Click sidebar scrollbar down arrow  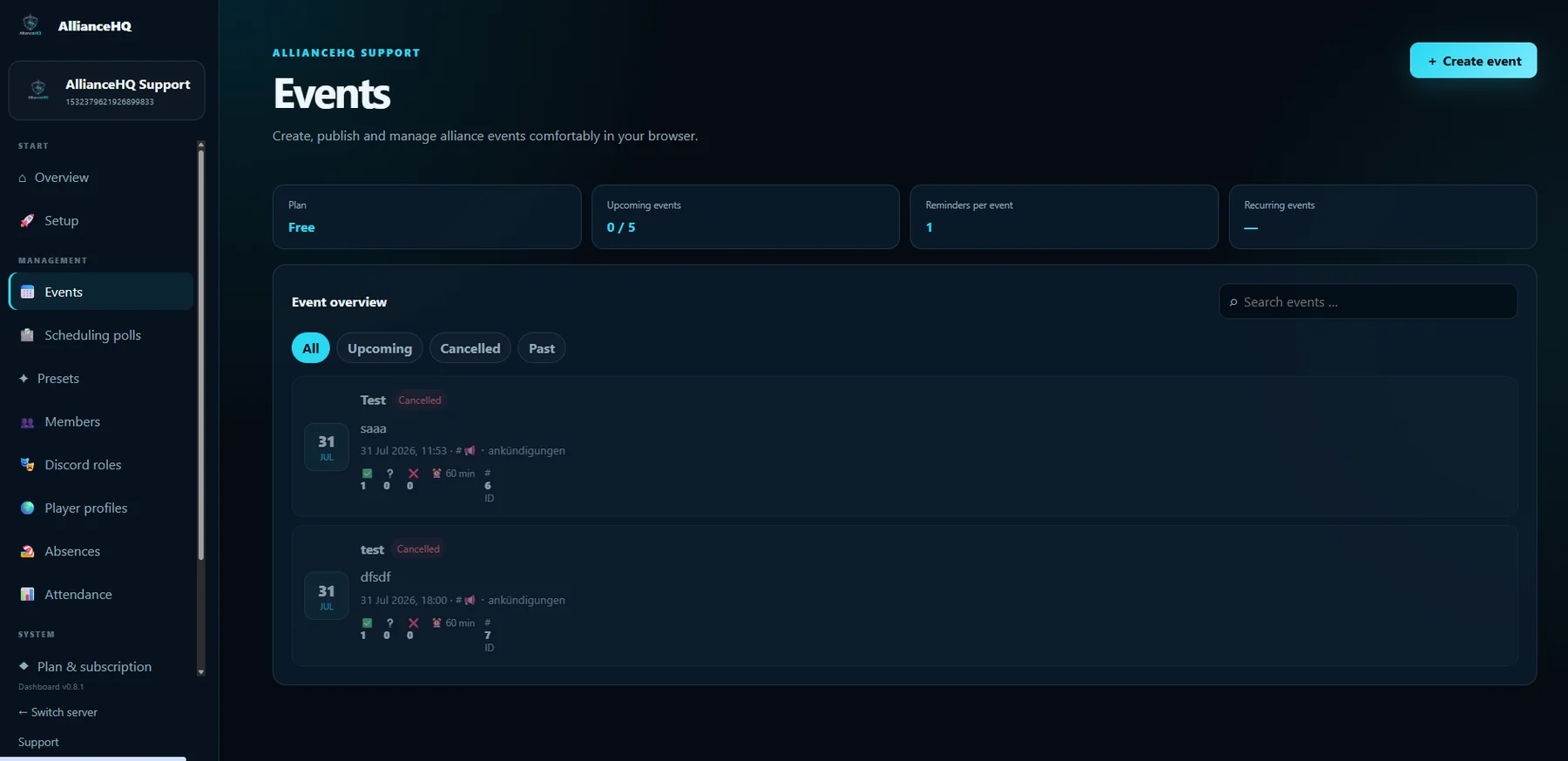[x=201, y=672]
